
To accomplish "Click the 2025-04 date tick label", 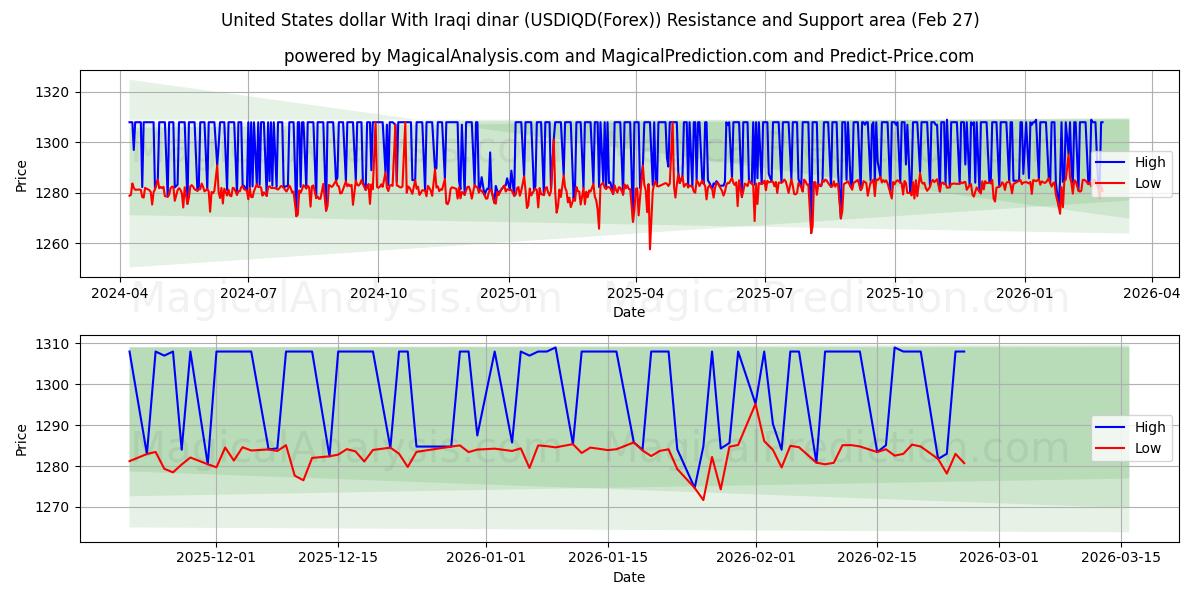I will pyautogui.click(x=635, y=293).
